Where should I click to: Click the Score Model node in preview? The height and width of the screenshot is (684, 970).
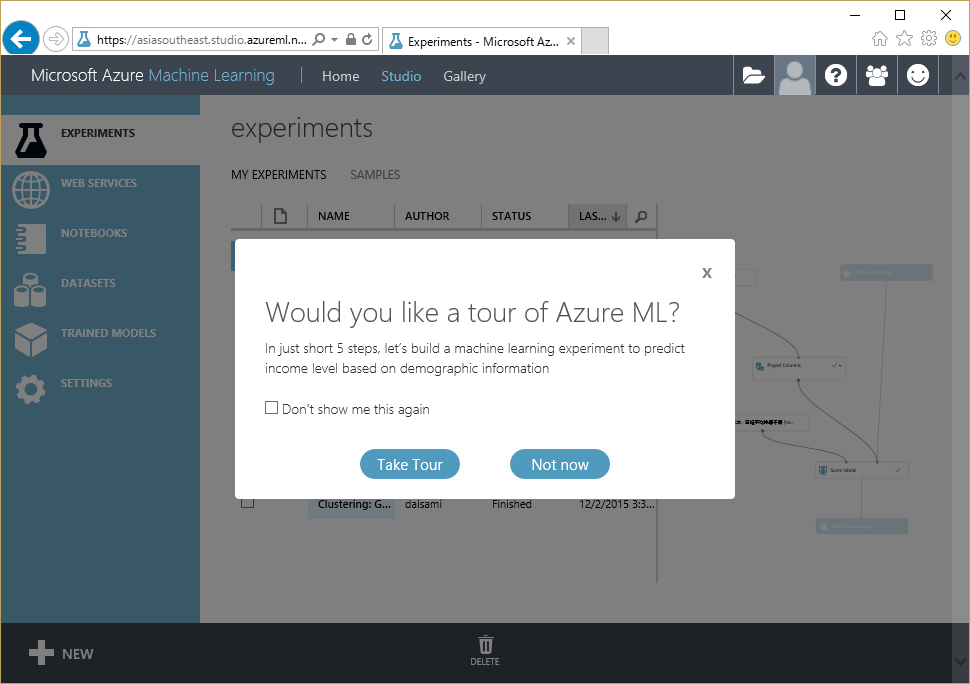[x=861, y=470]
